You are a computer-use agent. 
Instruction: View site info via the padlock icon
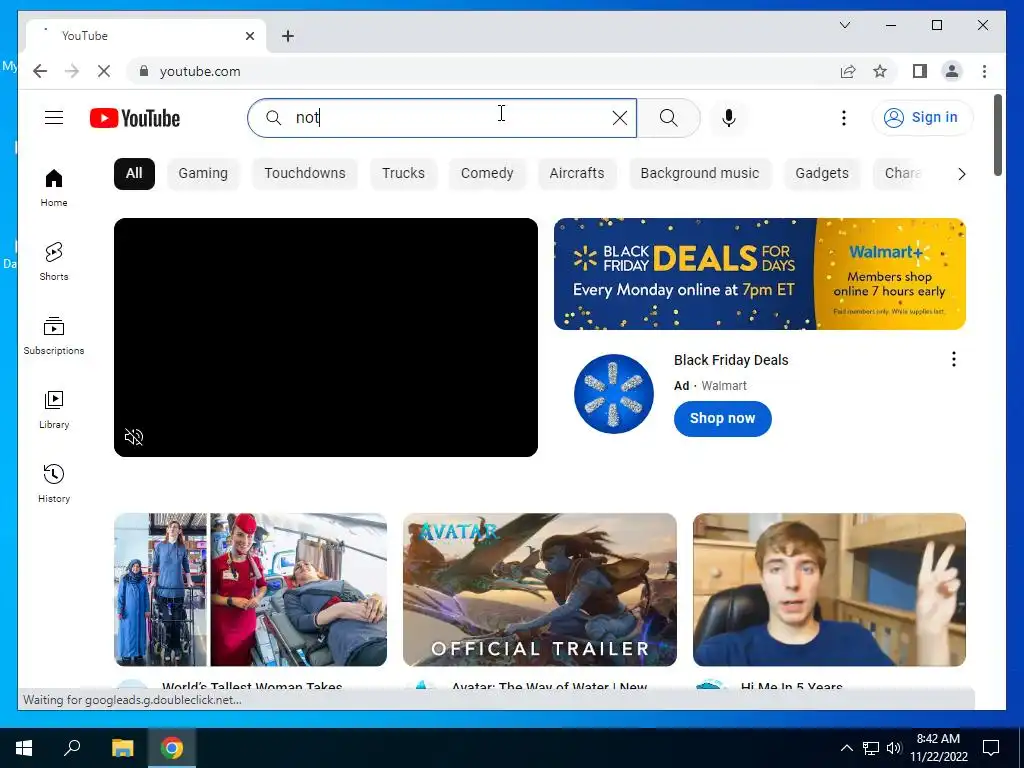click(144, 71)
